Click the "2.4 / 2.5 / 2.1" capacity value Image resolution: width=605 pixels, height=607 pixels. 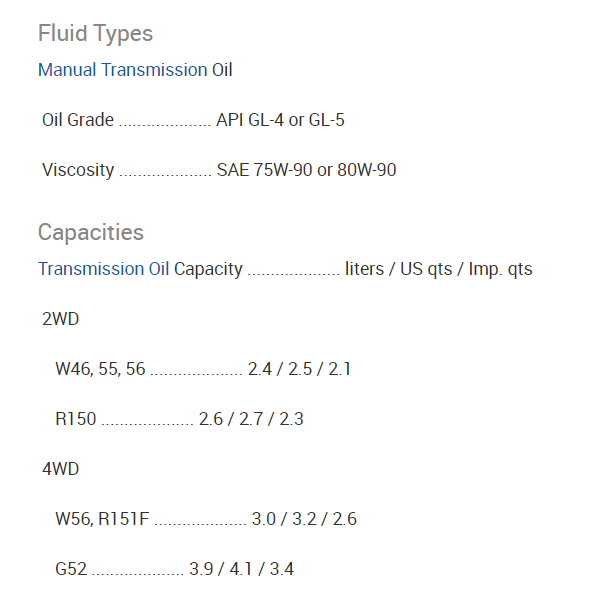click(299, 369)
